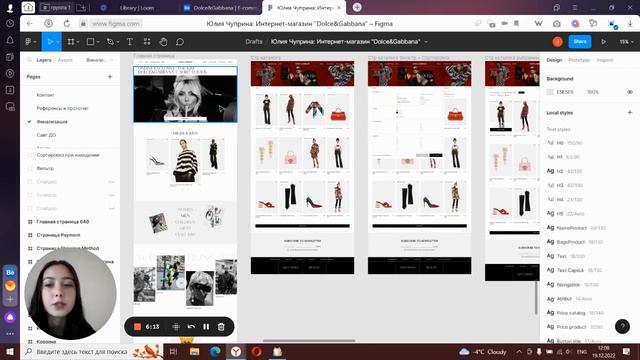This screenshot has height=360, width=640.
Task: Restart recording with the undo arrow
Action: 191,327
